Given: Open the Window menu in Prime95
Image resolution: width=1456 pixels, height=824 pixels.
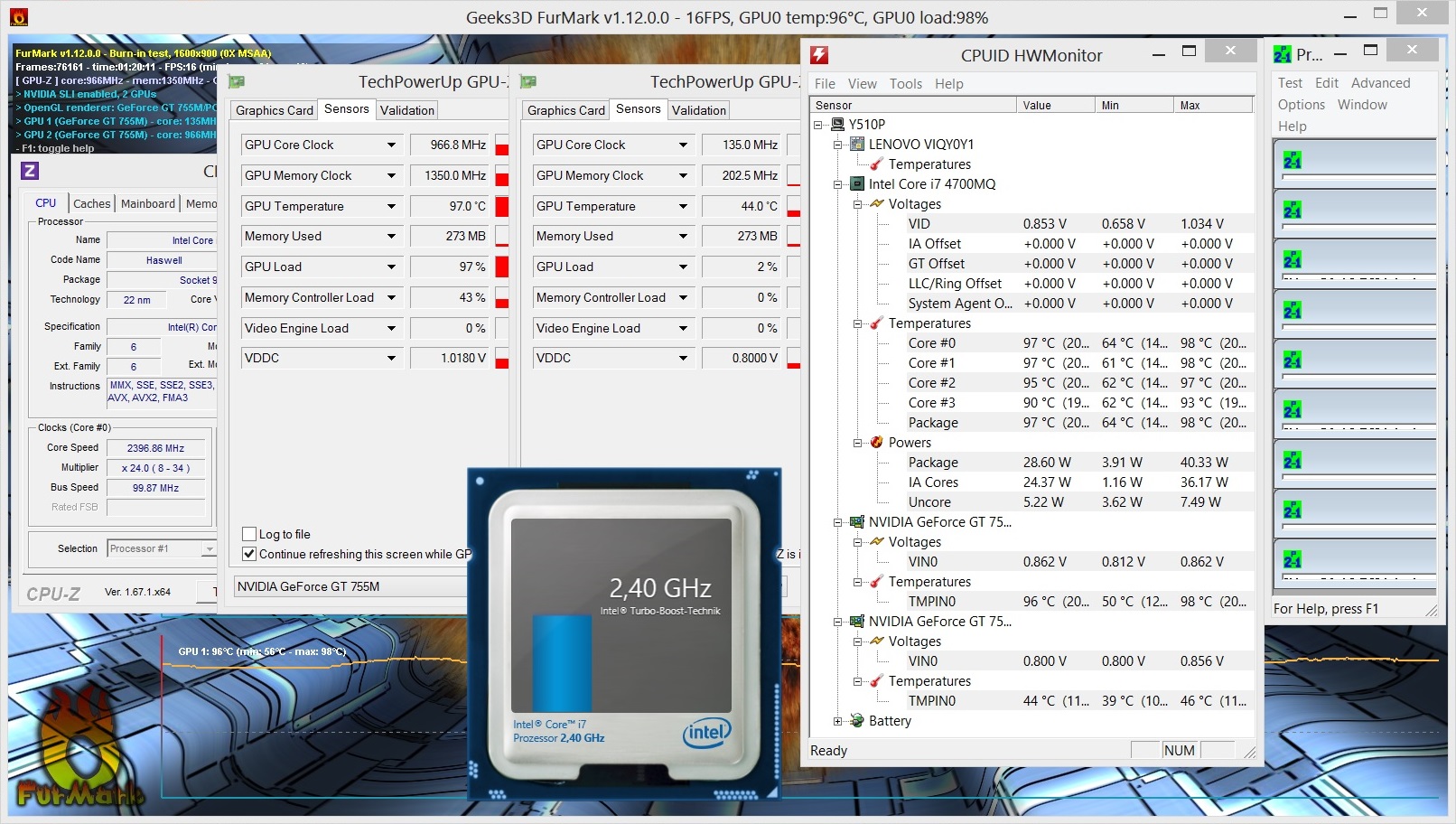Looking at the screenshot, I should 1362,105.
